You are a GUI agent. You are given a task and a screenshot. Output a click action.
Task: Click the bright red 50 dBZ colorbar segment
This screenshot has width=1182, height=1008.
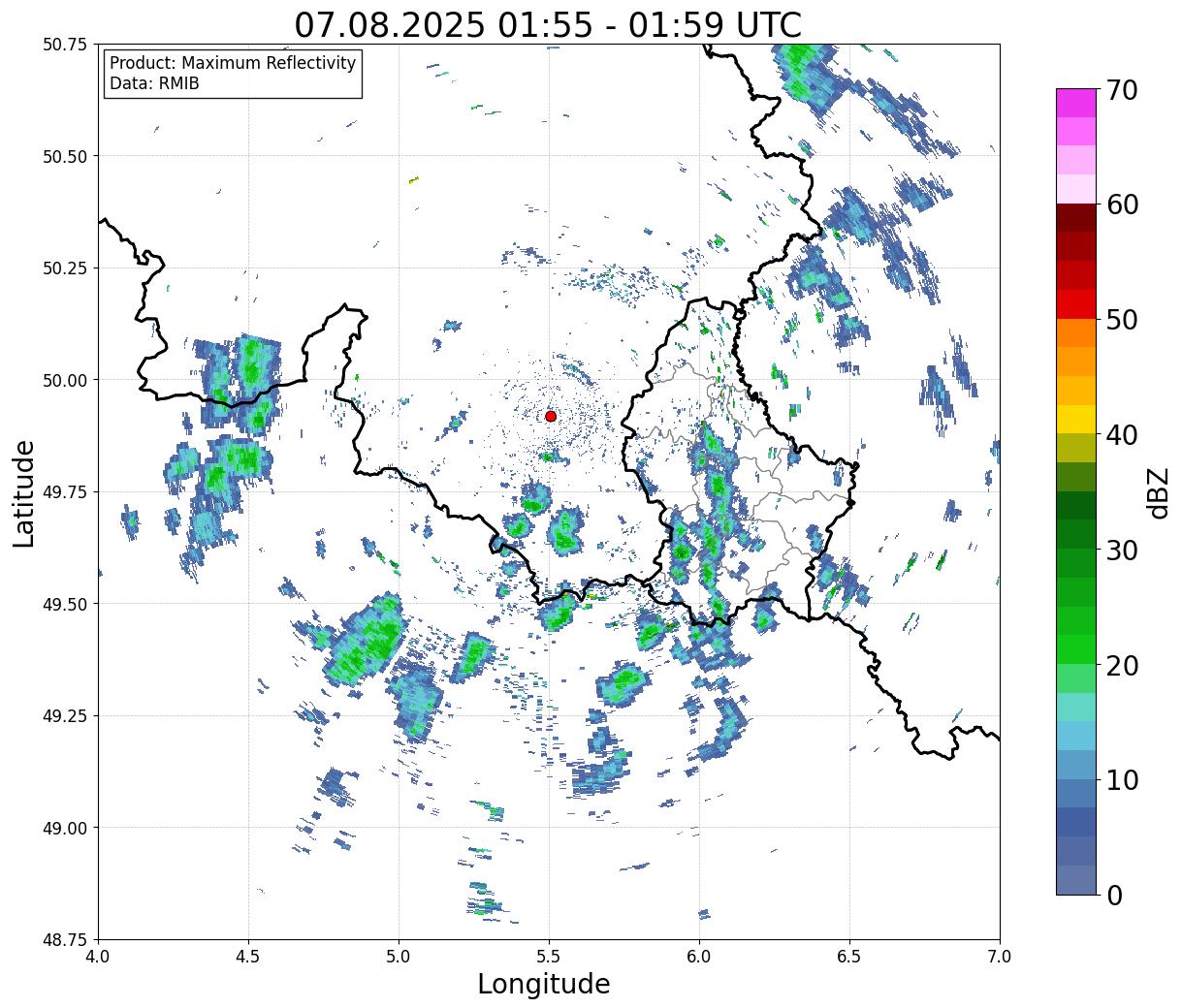(x=1076, y=303)
